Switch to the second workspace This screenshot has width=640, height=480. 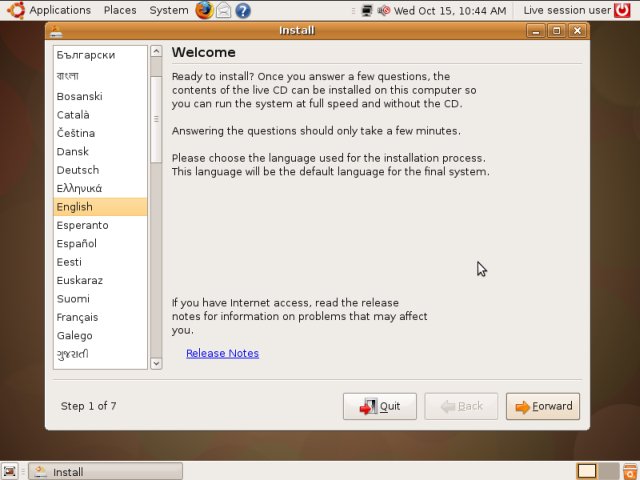click(609, 471)
